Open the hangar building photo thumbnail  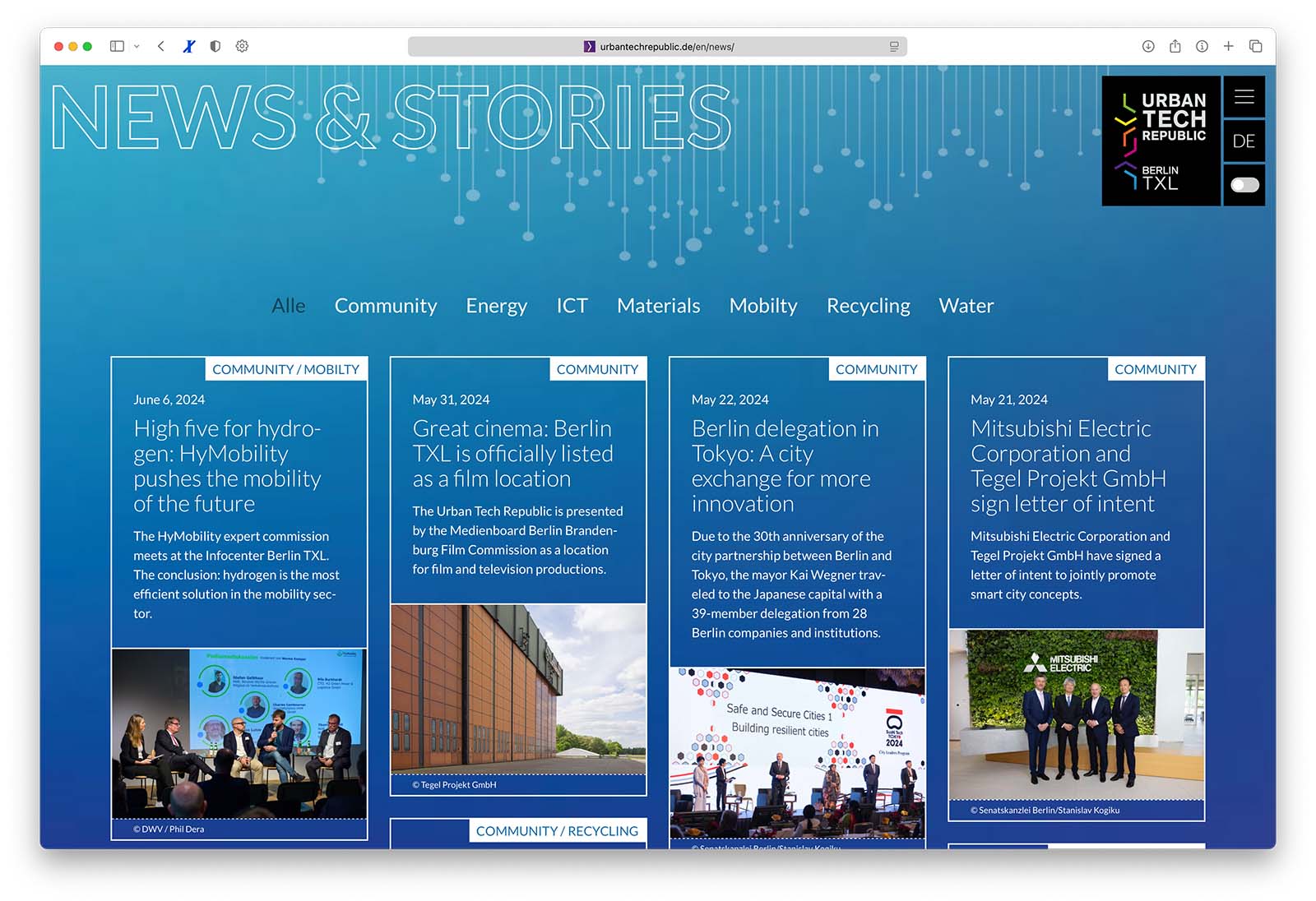[x=518, y=689]
